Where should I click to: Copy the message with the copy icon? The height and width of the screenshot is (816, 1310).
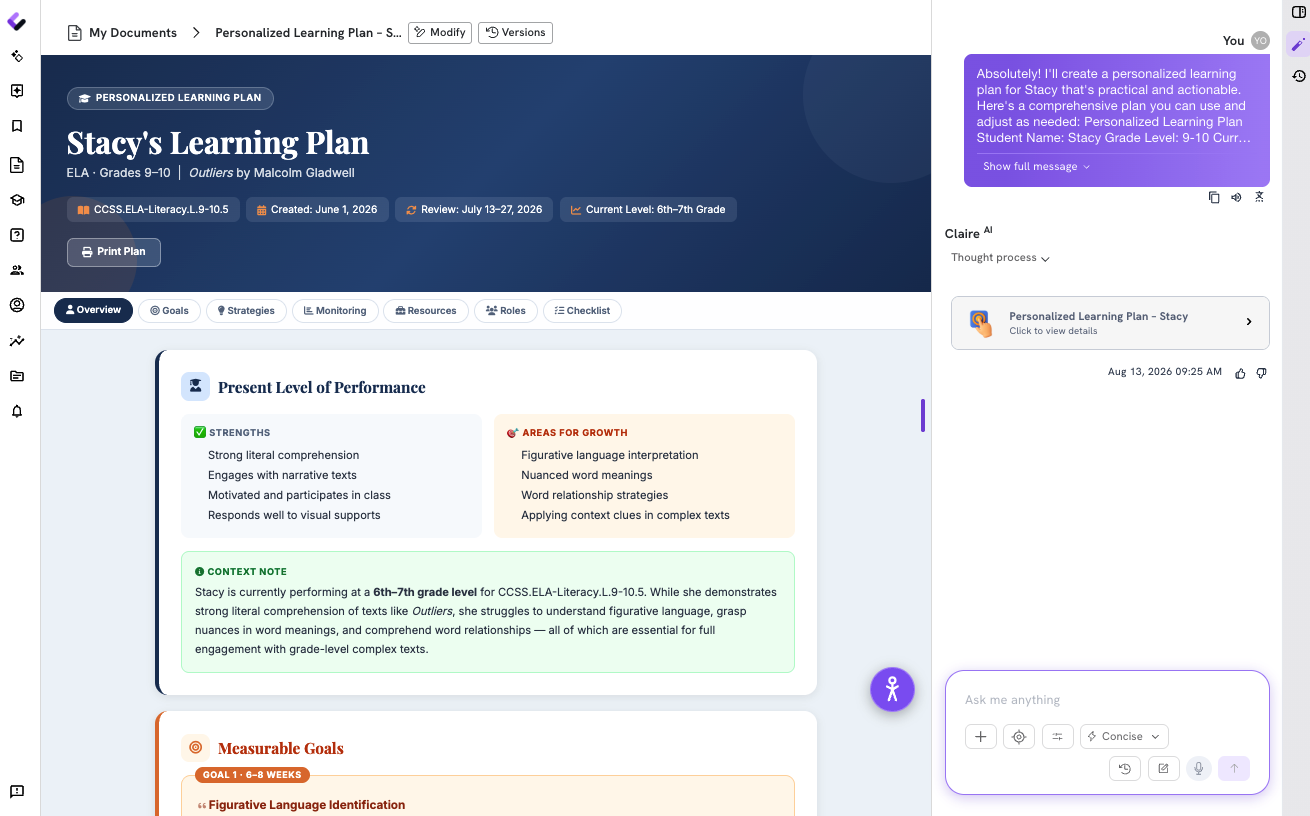1214,197
